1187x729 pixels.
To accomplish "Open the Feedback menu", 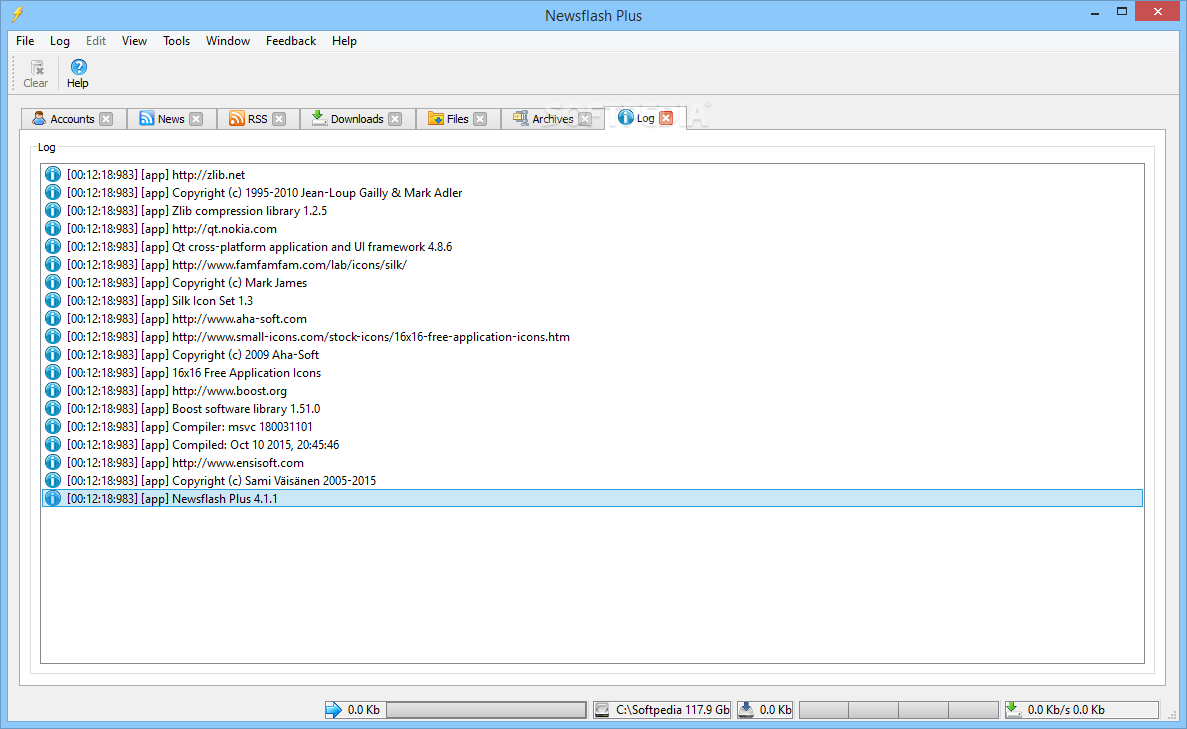I will coord(291,41).
